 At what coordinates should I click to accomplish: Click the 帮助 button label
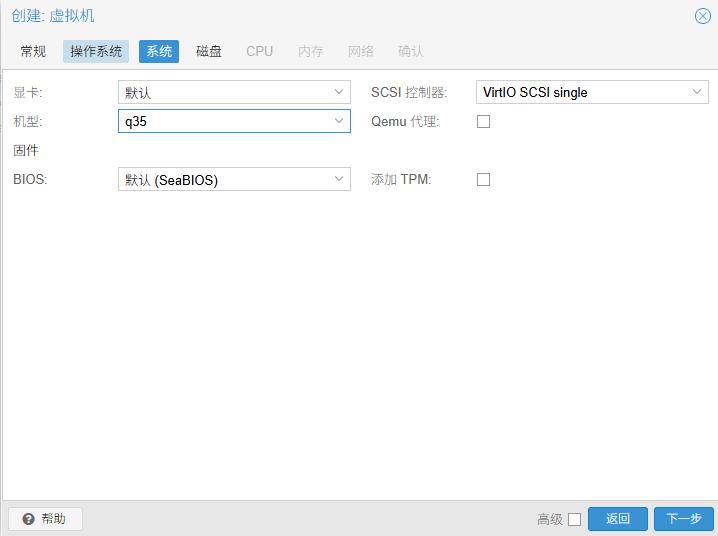[x=53, y=519]
